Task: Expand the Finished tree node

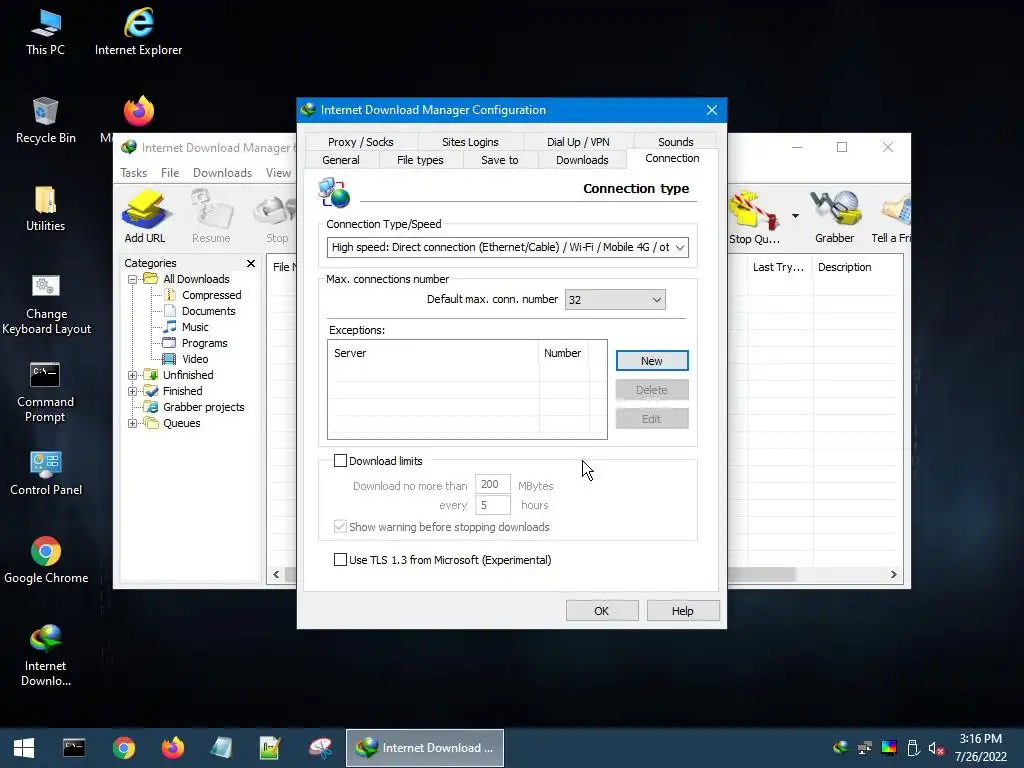Action: click(133, 391)
